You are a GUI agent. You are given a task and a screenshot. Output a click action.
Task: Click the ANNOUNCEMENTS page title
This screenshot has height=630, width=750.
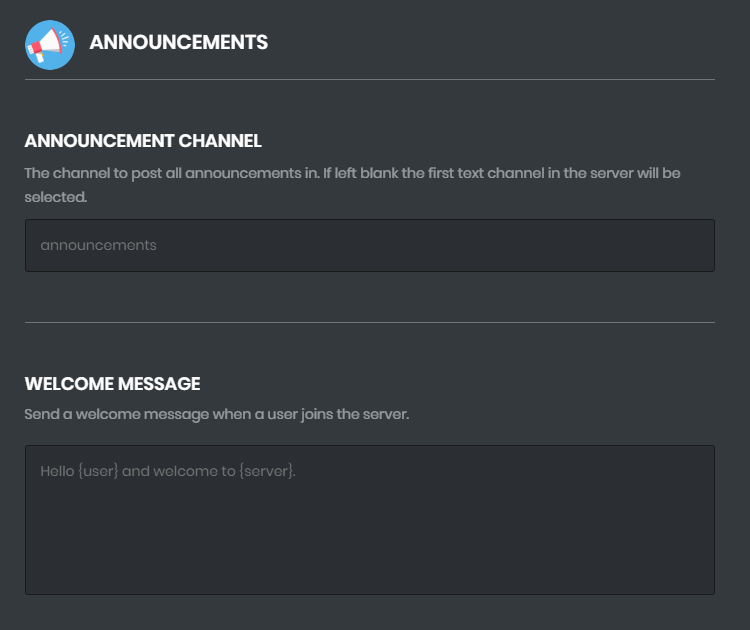click(178, 42)
